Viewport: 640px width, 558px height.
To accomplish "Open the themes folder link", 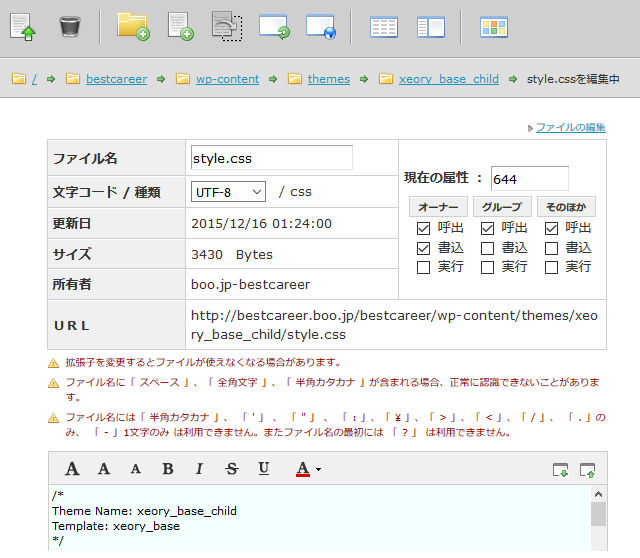I will [x=329, y=79].
